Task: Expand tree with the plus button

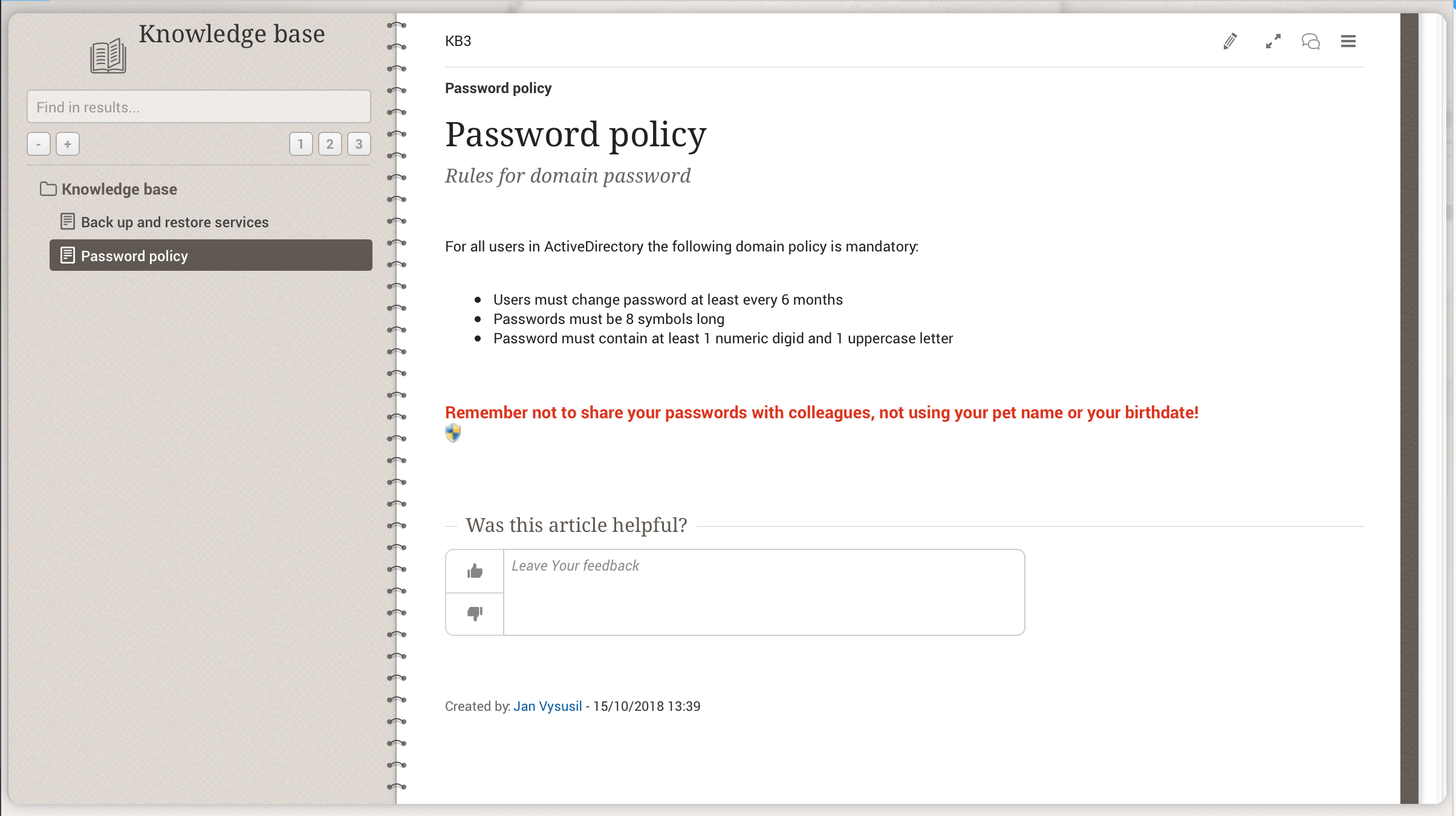Action: pos(68,144)
